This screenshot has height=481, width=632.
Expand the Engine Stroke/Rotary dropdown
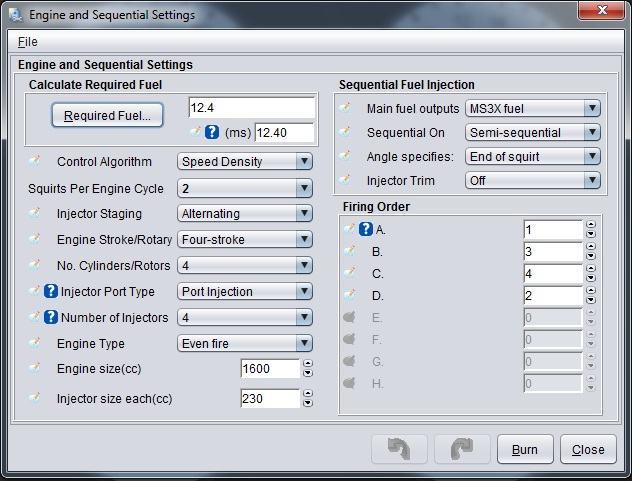[245, 239]
